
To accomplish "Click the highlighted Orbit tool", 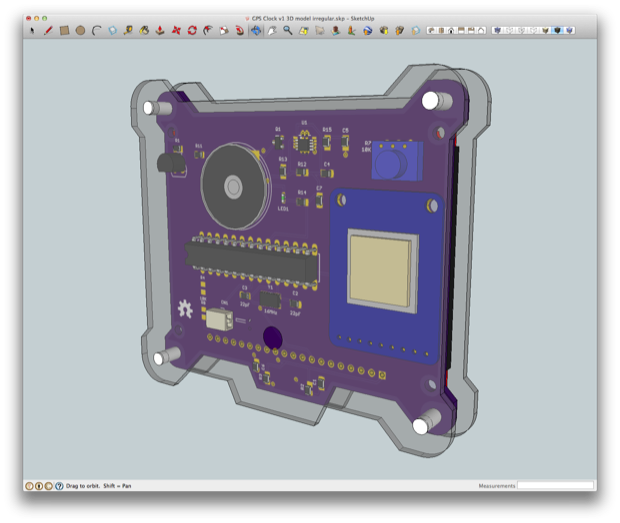I will click(256, 30).
